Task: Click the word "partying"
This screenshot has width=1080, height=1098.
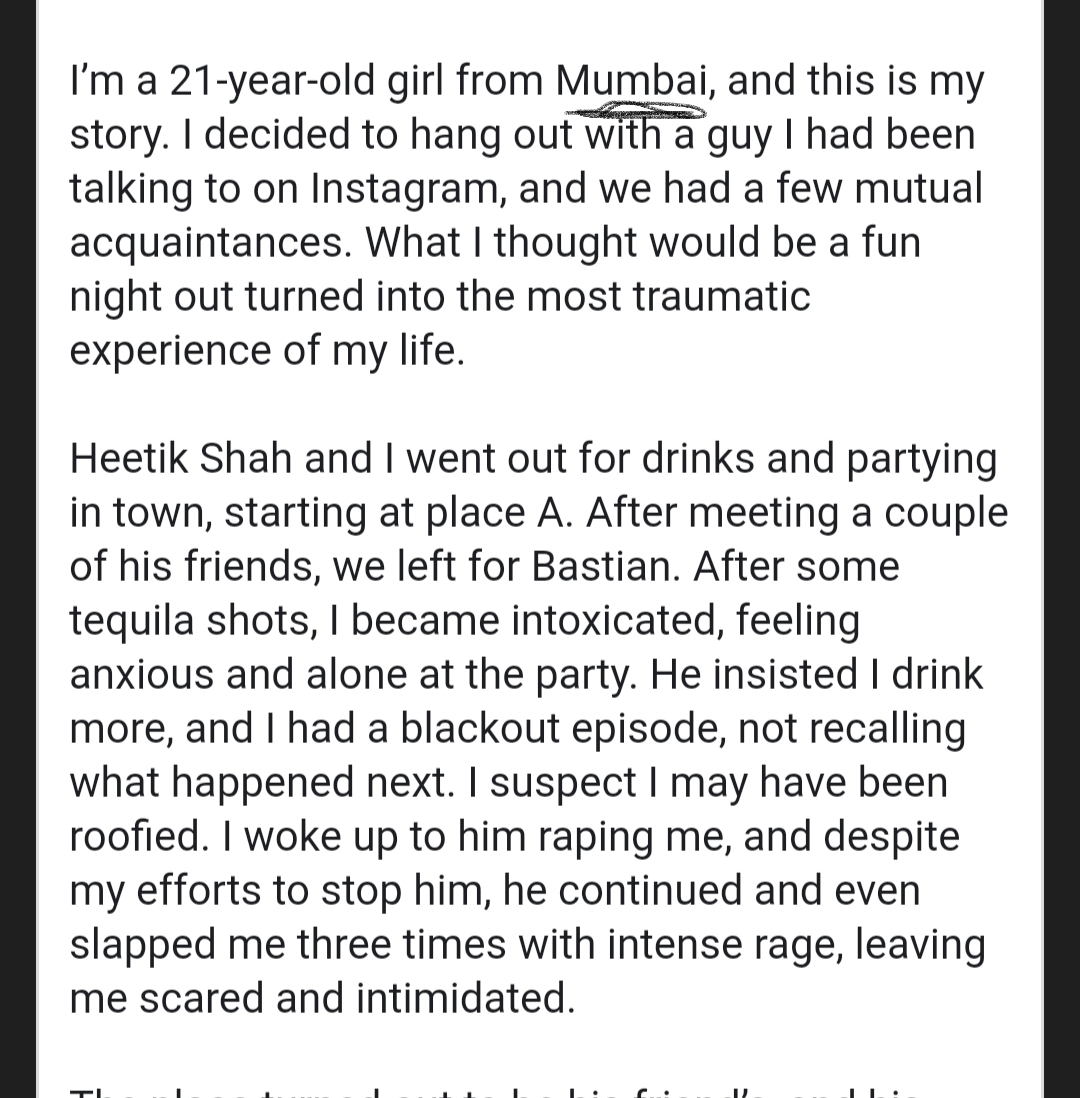Action: [x=922, y=460]
